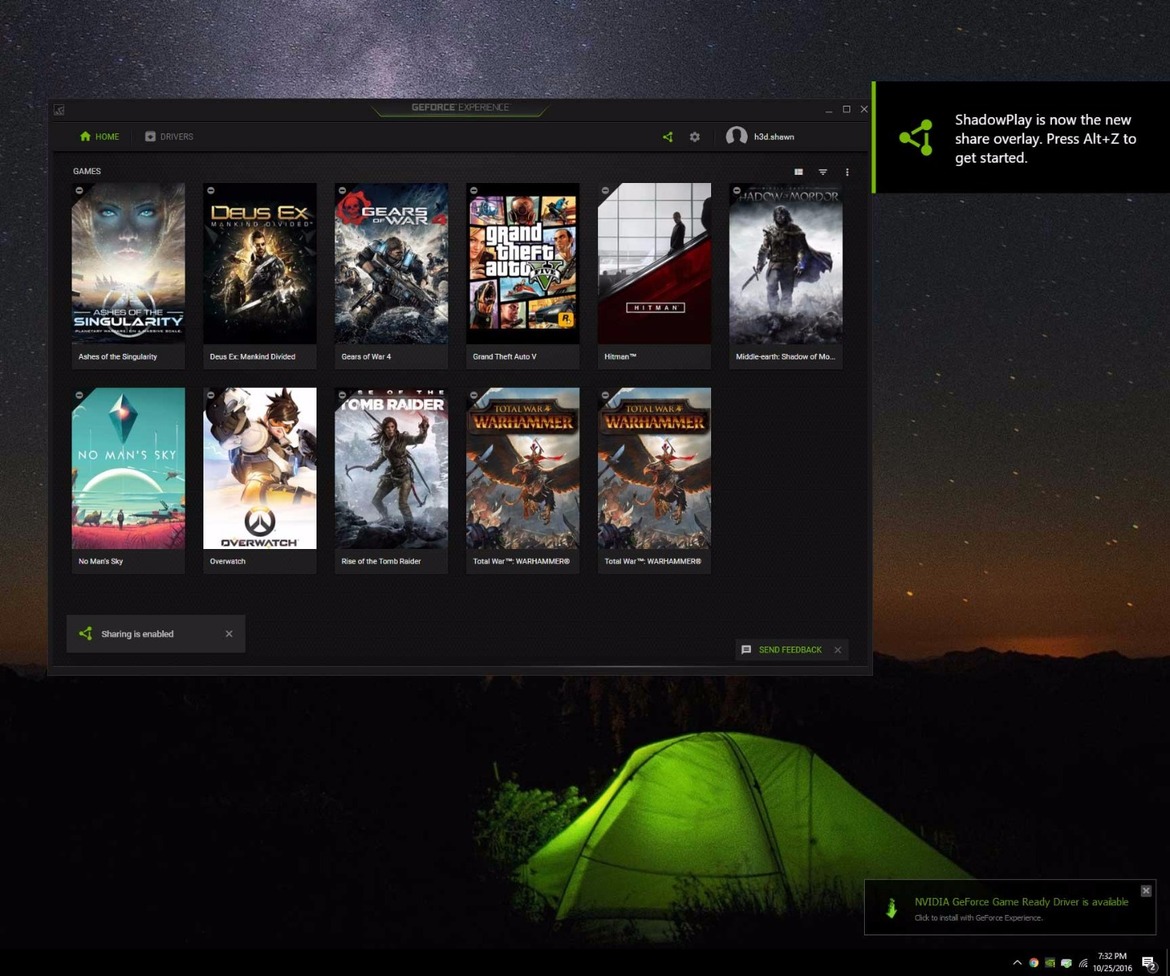Click optimization status icon on Shadow of Mordor
Image resolution: width=1170 pixels, height=976 pixels.
coord(736,190)
